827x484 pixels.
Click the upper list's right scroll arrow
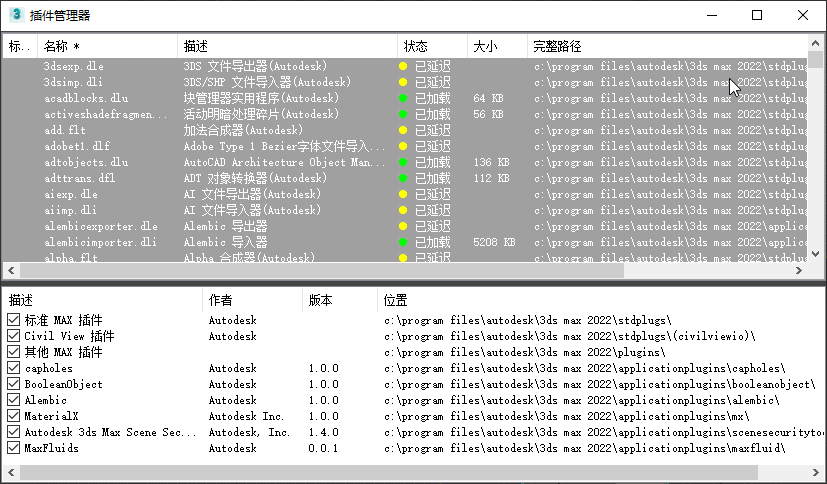pos(799,270)
